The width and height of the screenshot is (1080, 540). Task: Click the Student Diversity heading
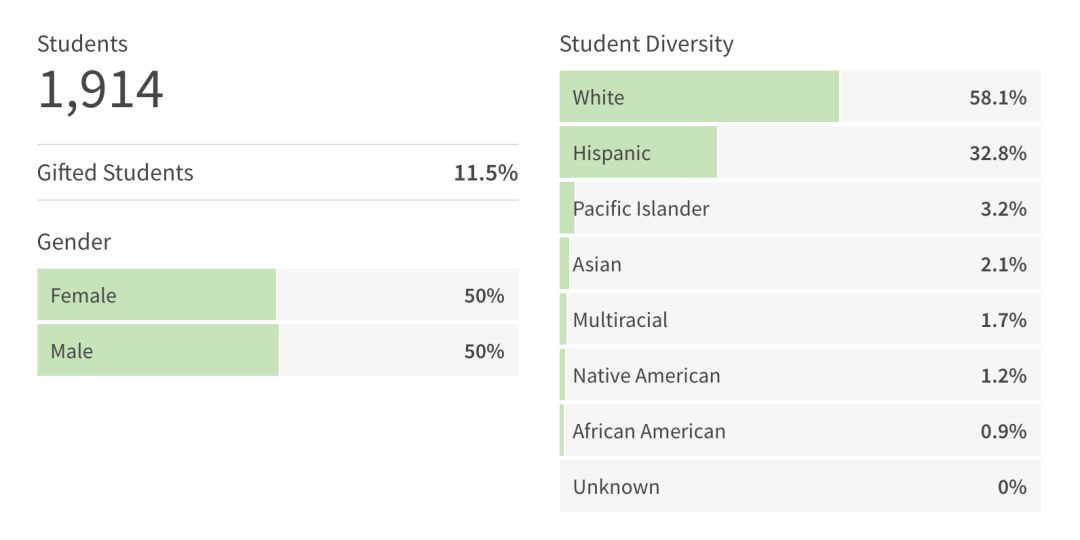click(x=646, y=44)
